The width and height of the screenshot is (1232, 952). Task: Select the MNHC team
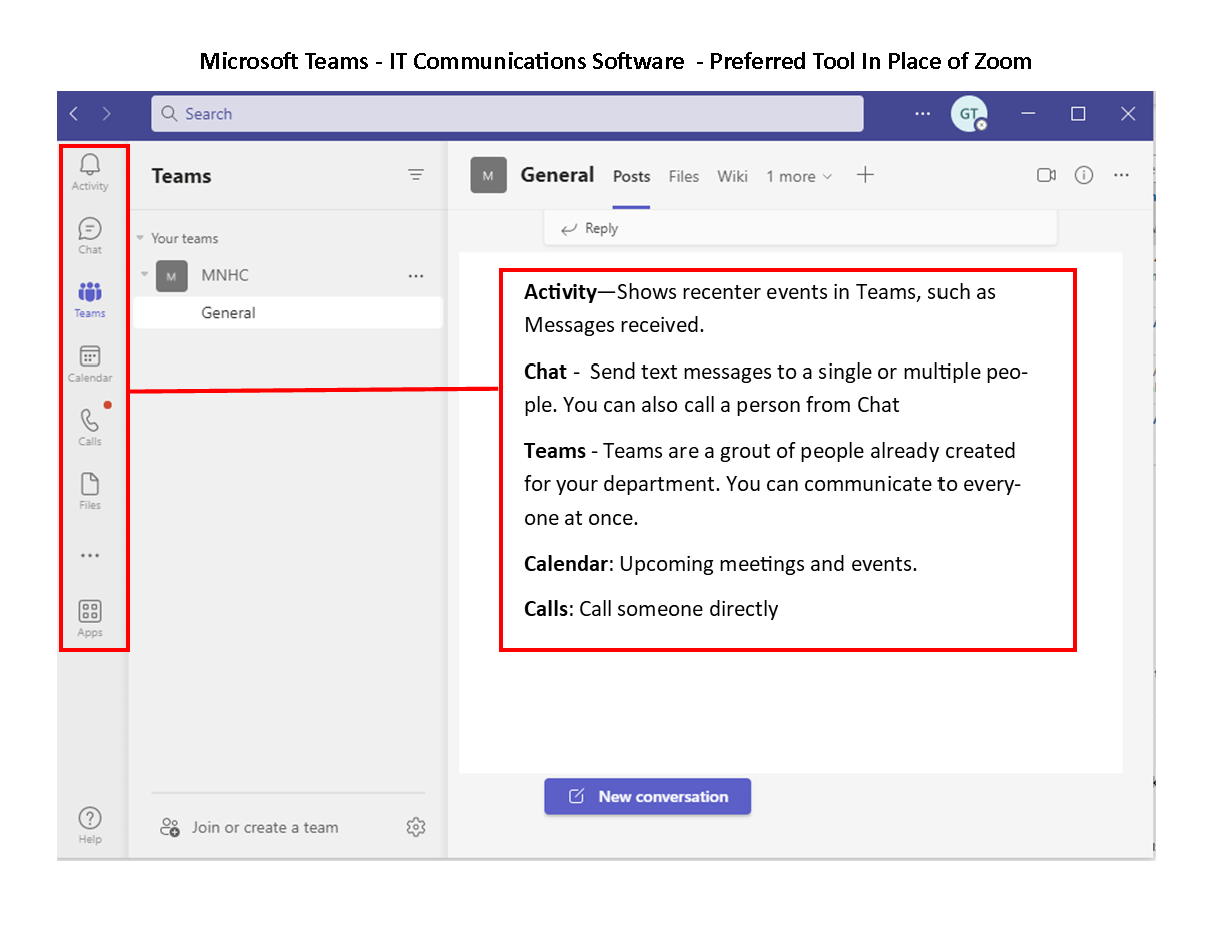225,275
